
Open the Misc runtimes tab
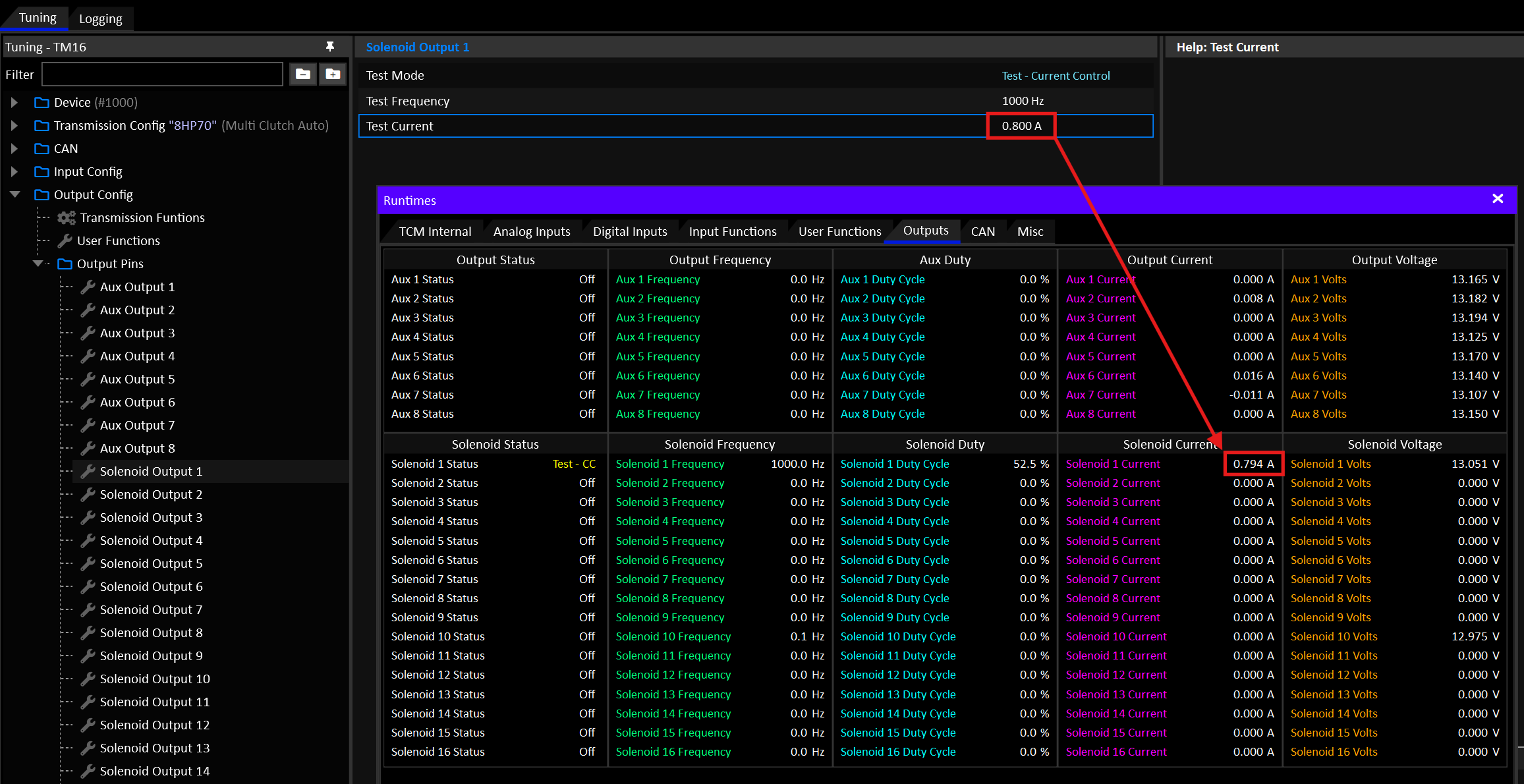[1030, 231]
